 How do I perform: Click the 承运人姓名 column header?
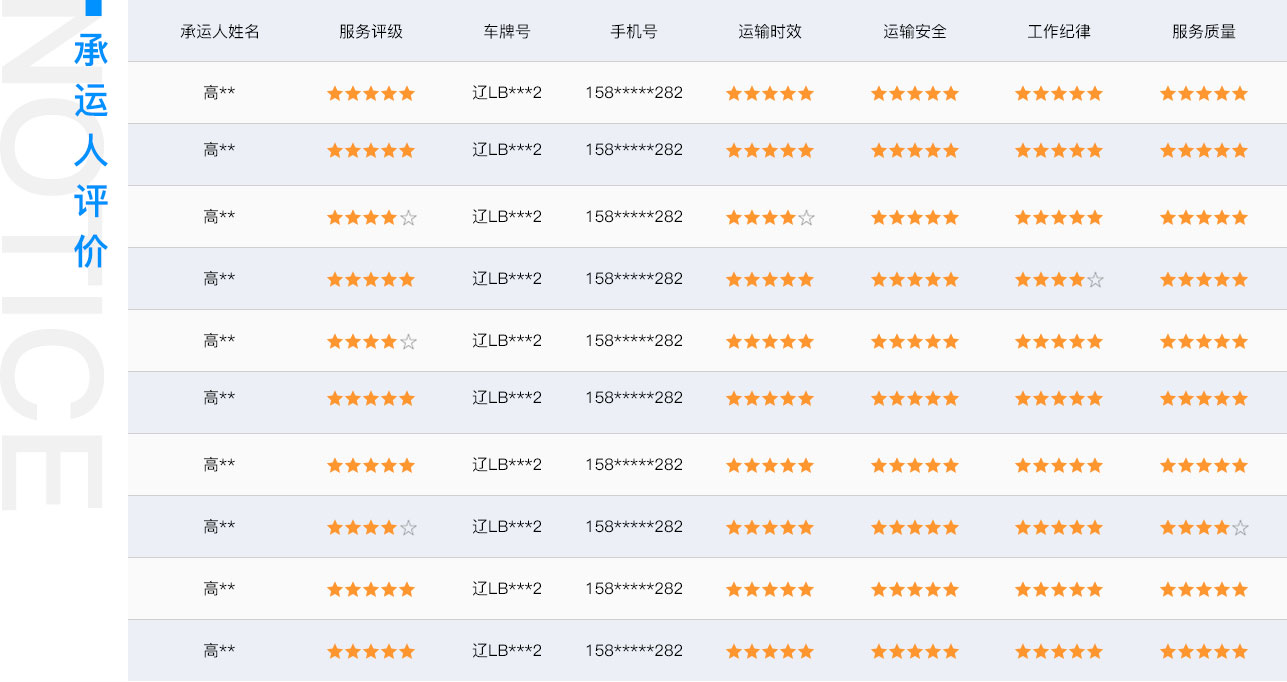(x=219, y=31)
